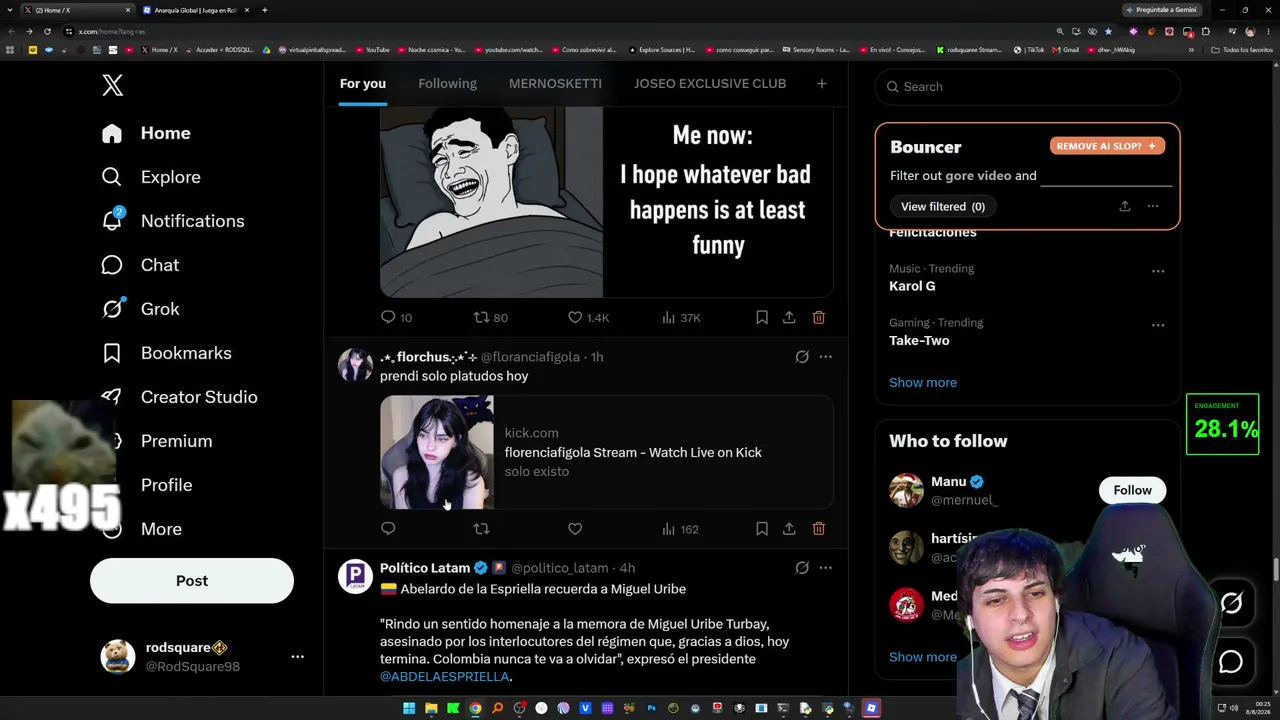Open the MERNOSKETTI timeline tab
Viewport: 1280px width, 720px height.
click(555, 84)
